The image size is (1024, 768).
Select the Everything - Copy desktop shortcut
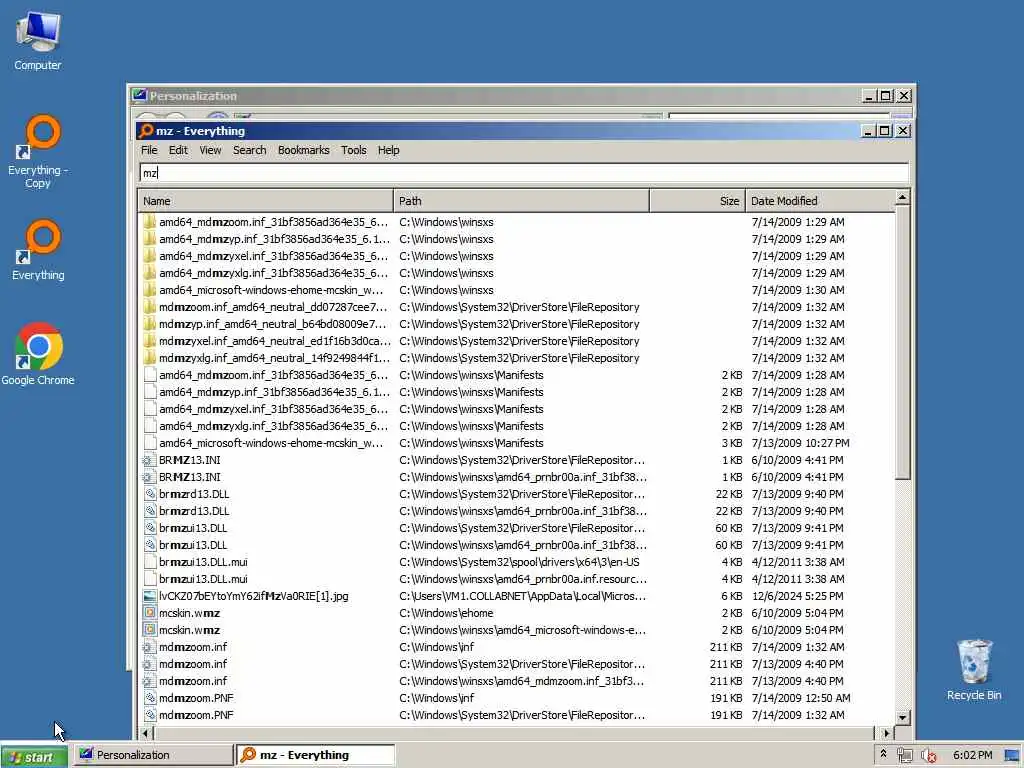(x=38, y=152)
